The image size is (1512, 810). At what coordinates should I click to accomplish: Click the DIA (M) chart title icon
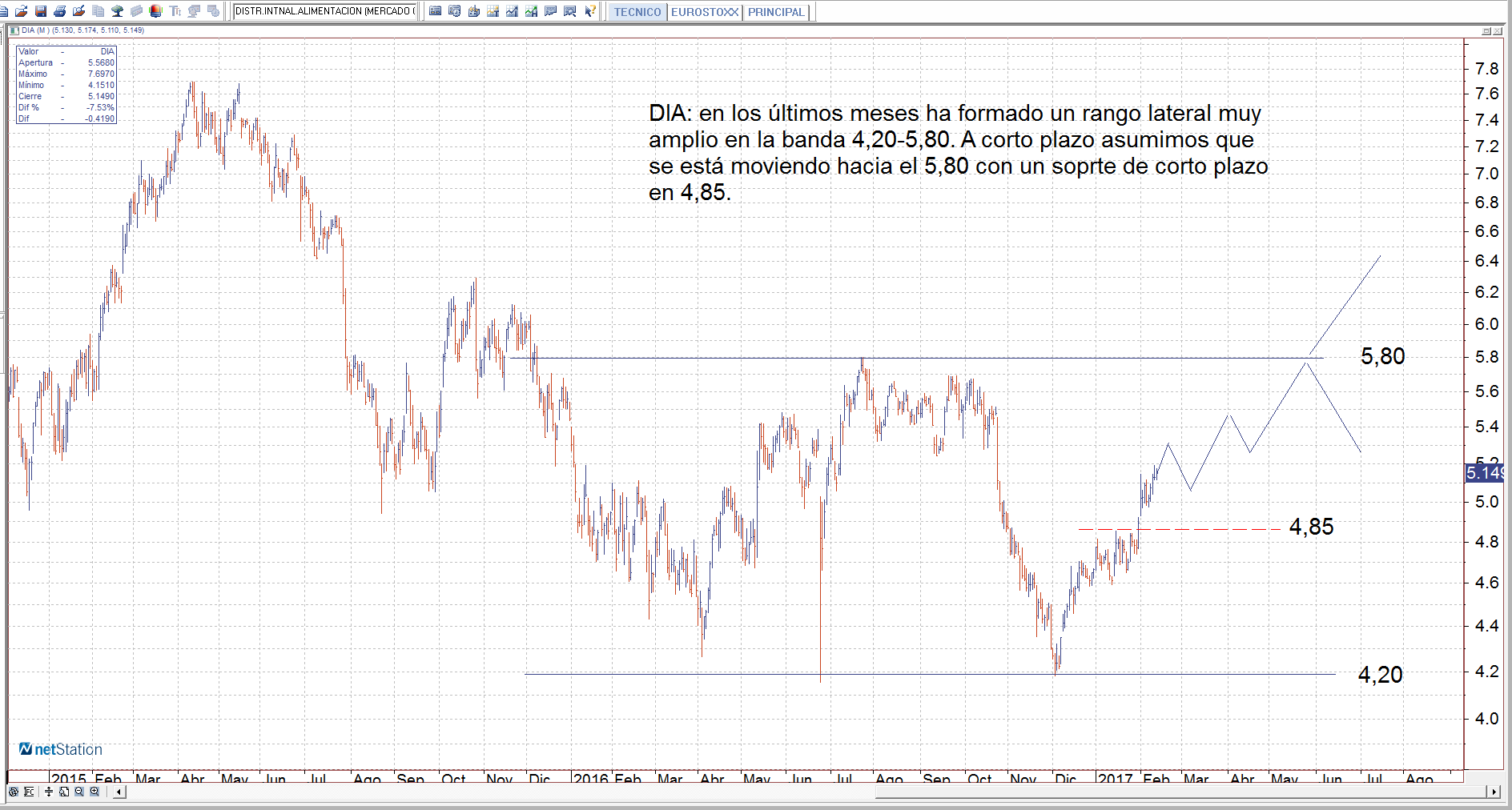coord(14,30)
